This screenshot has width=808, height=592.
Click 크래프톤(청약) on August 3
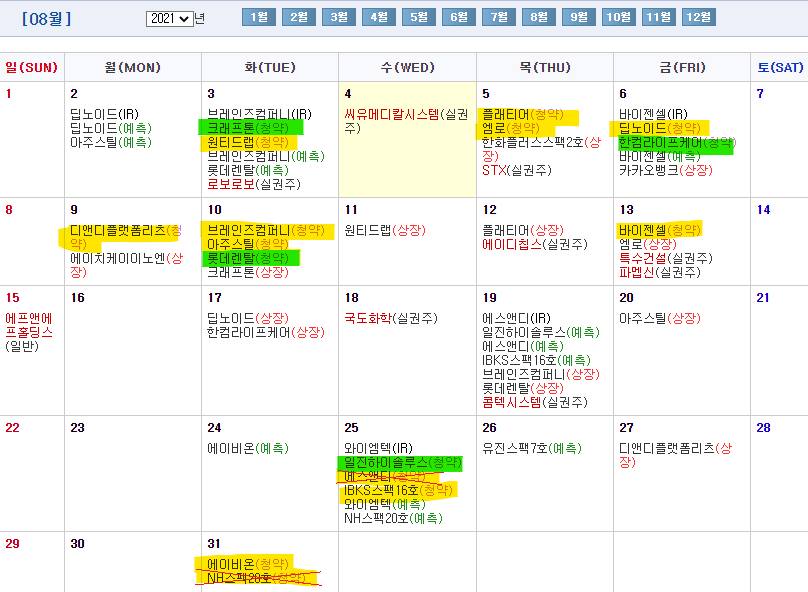(x=248, y=128)
